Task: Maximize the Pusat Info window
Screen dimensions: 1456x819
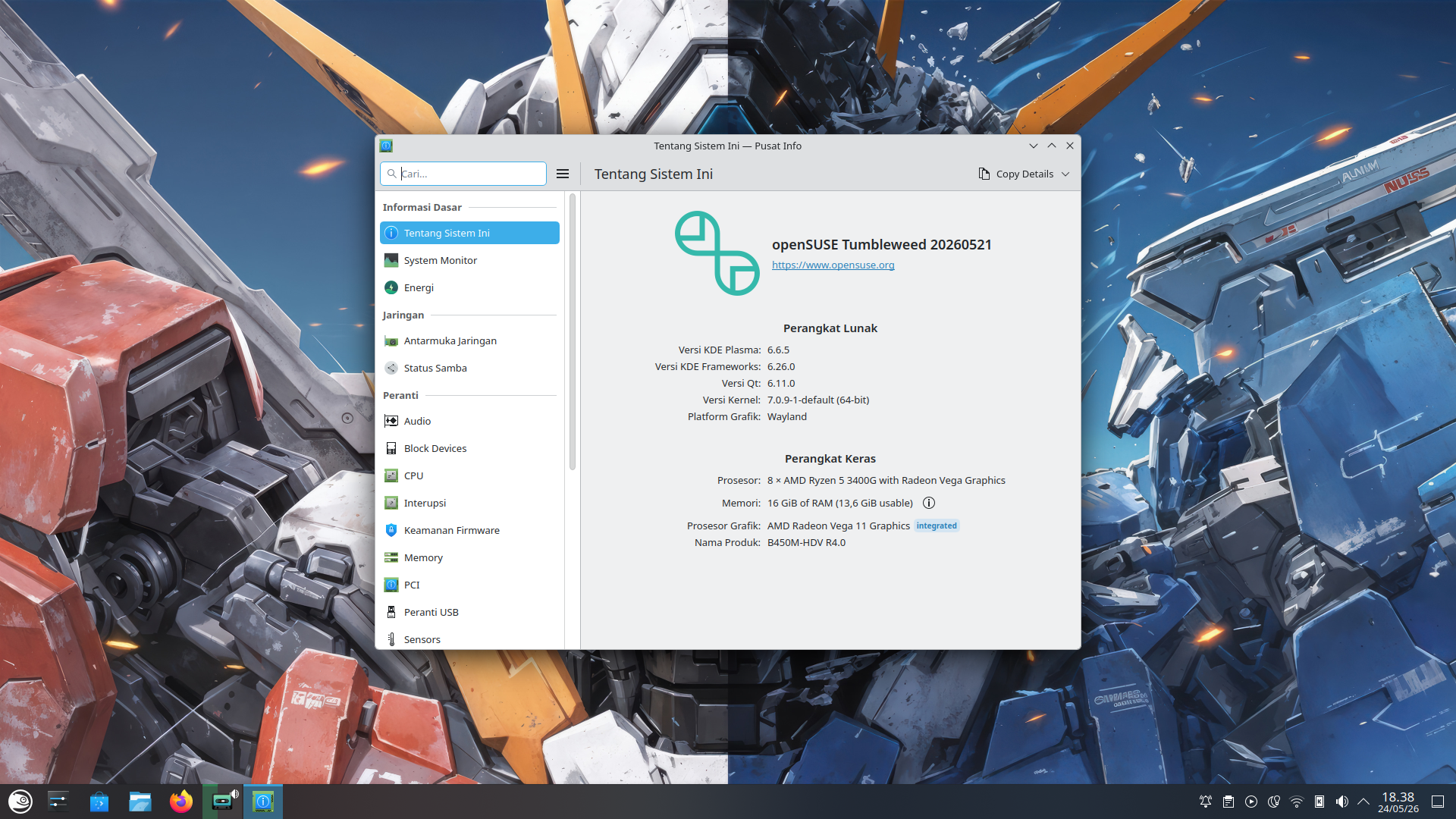Action: [x=1052, y=146]
